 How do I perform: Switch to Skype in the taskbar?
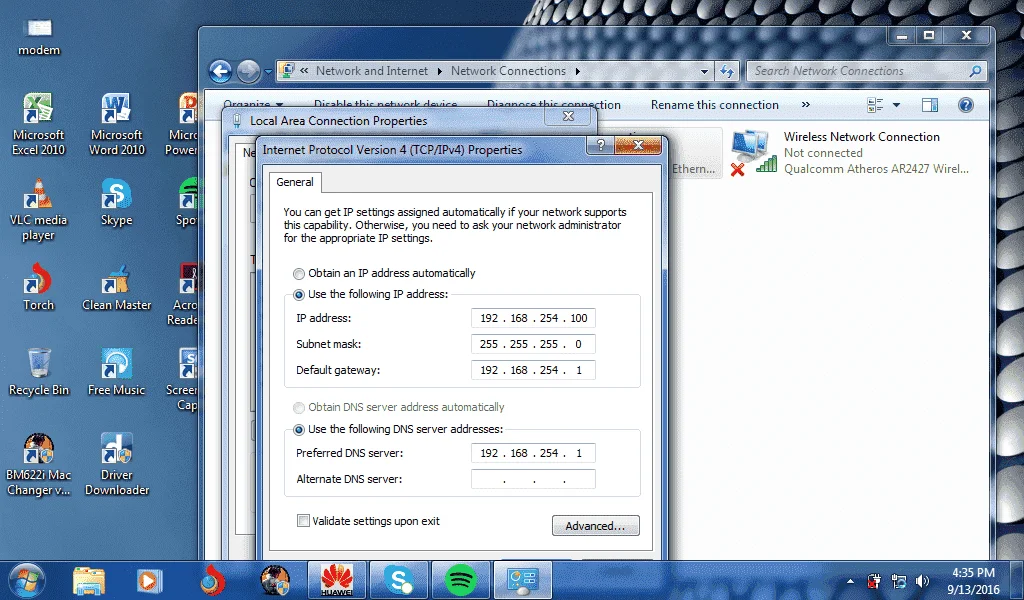coord(398,580)
